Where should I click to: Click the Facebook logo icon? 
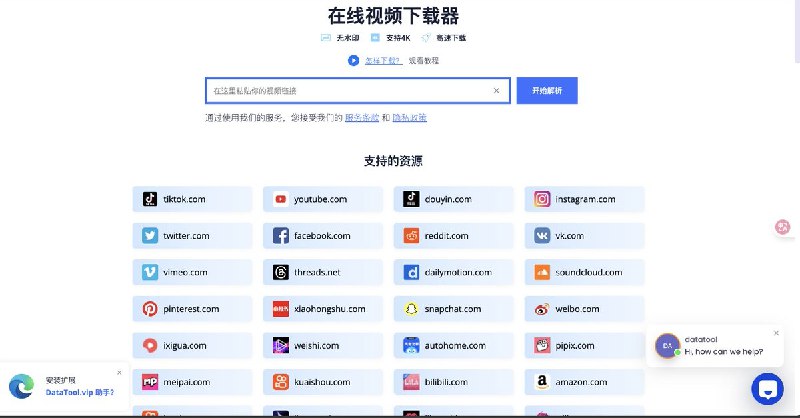[281, 236]
